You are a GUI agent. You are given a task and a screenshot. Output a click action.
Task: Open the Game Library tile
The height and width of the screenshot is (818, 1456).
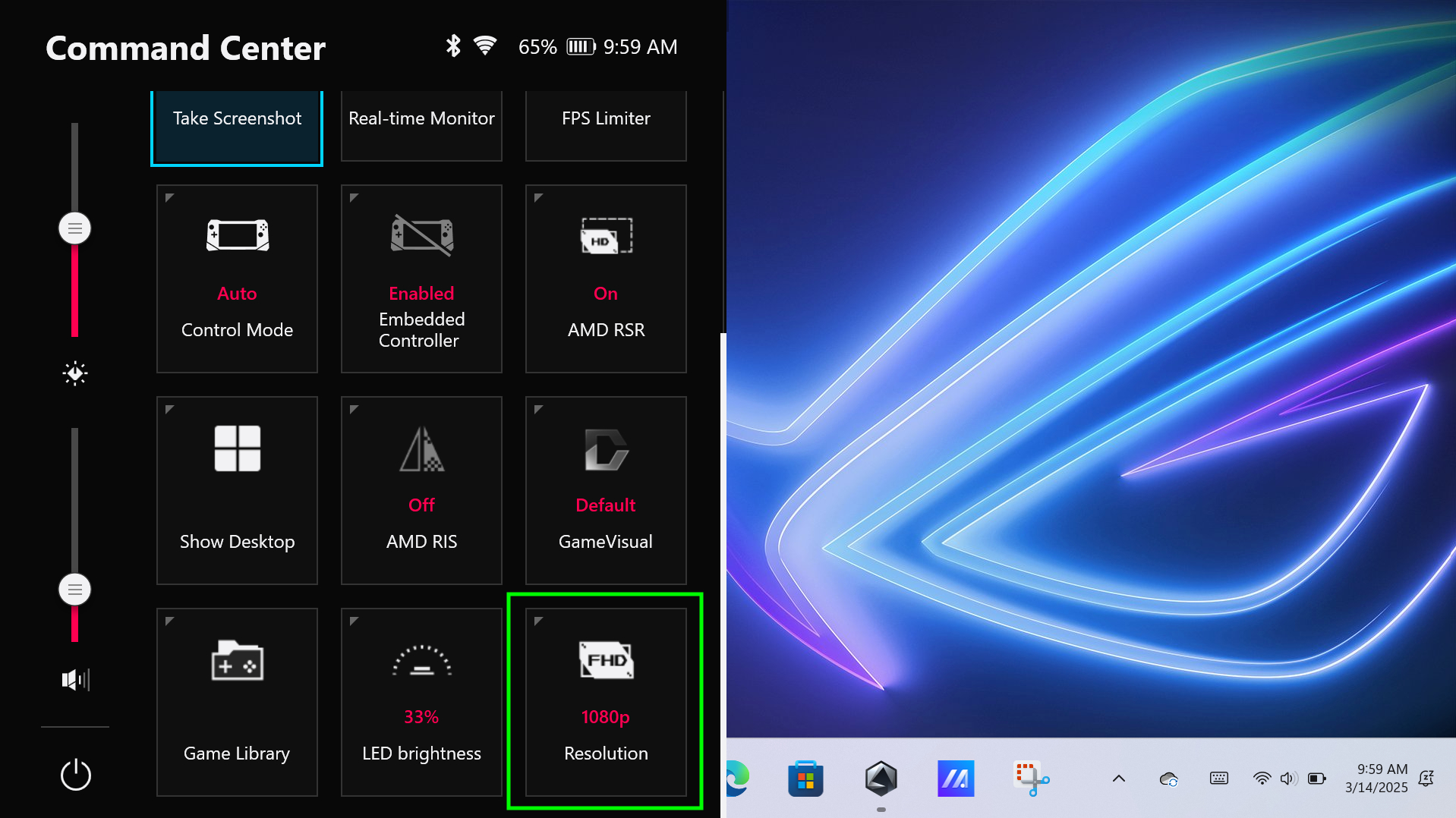[x=237, y=702]
